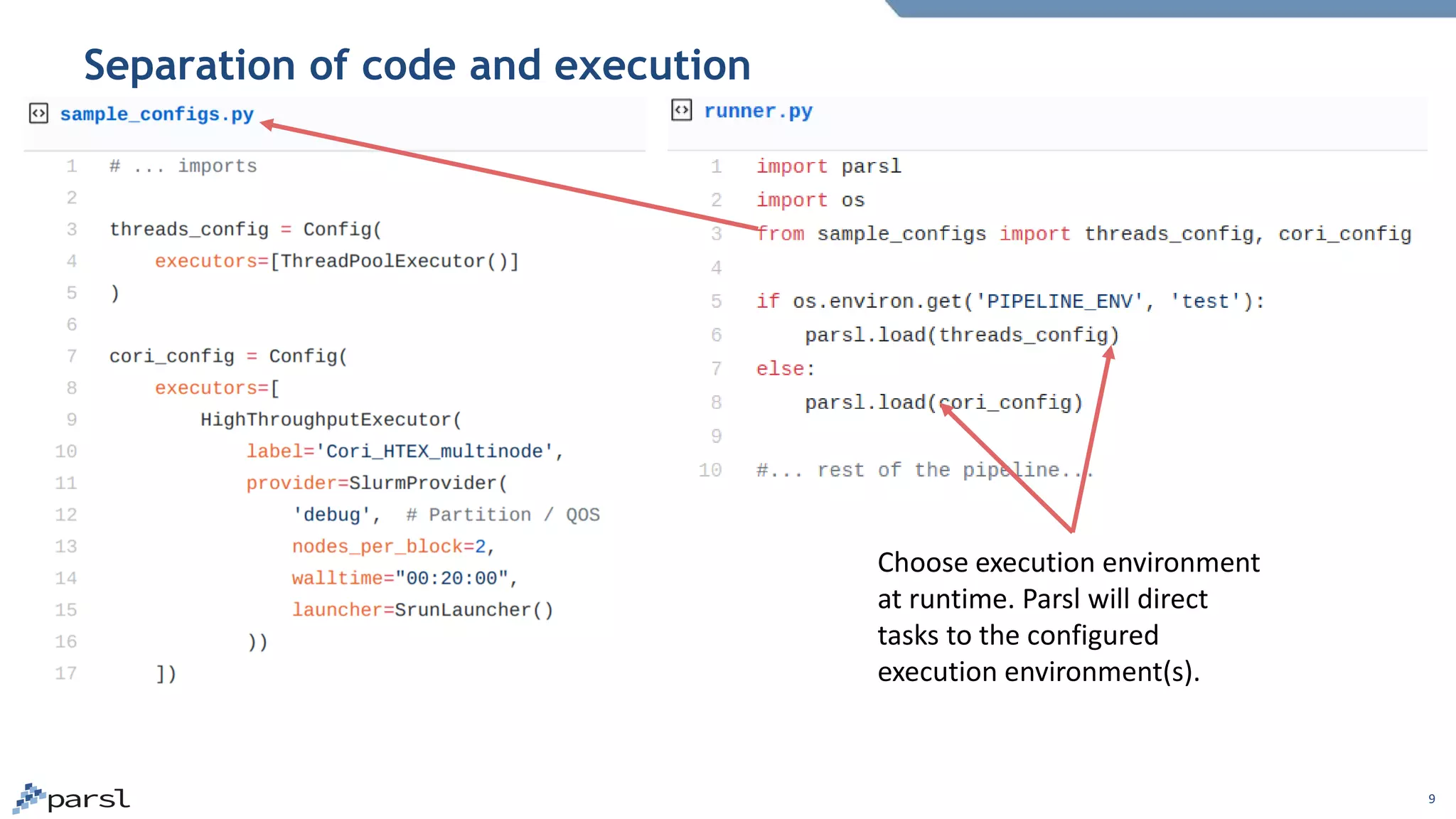This screenshot has height=819, width=1456.
Task: Click the slide title 'Separation of code and execution'
Action: [x=417, y=65]
